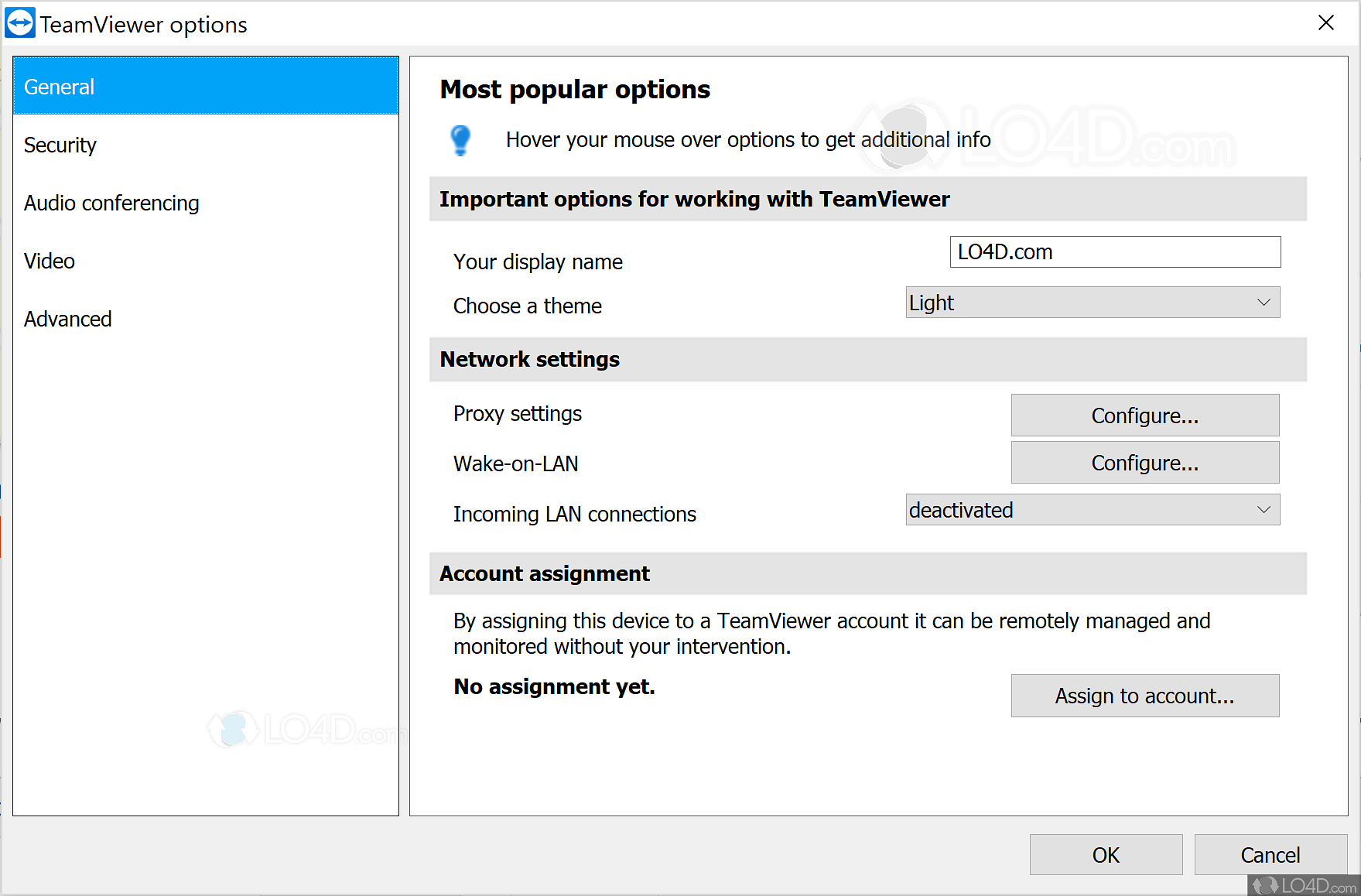Close the TeamViewer options window

[1325, 23]
